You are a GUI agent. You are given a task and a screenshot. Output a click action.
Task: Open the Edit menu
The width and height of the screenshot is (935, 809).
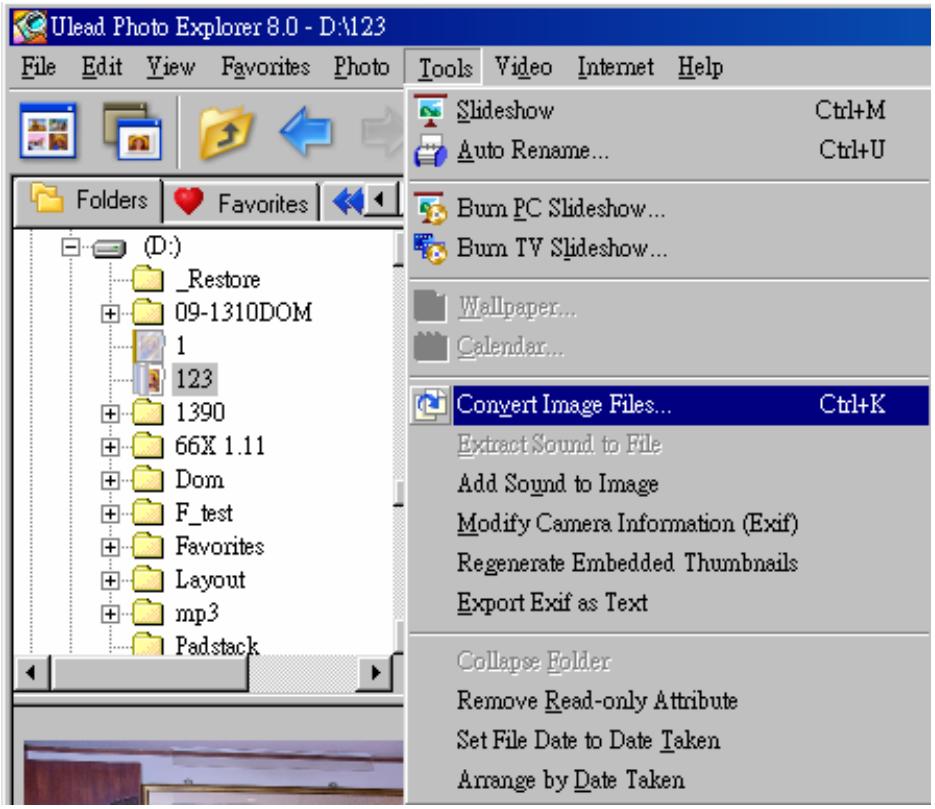click(x=102, y=67)
